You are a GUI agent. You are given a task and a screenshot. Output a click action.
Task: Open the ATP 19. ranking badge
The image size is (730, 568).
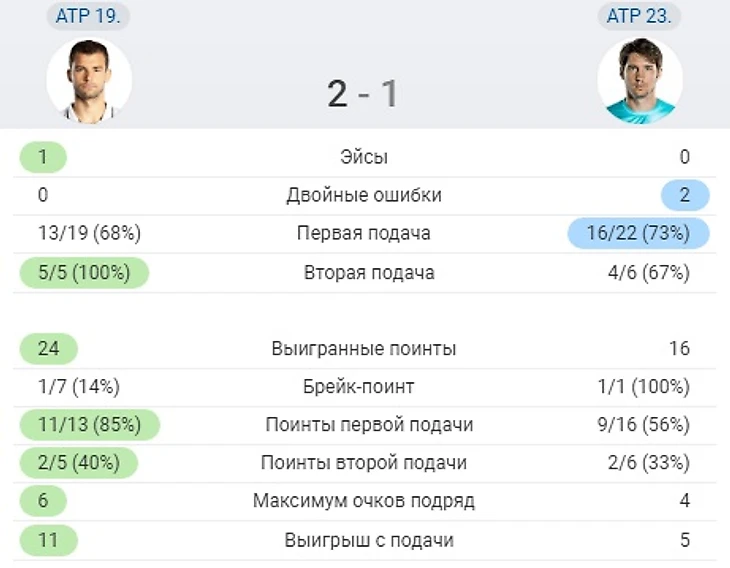tap(89, 17)
